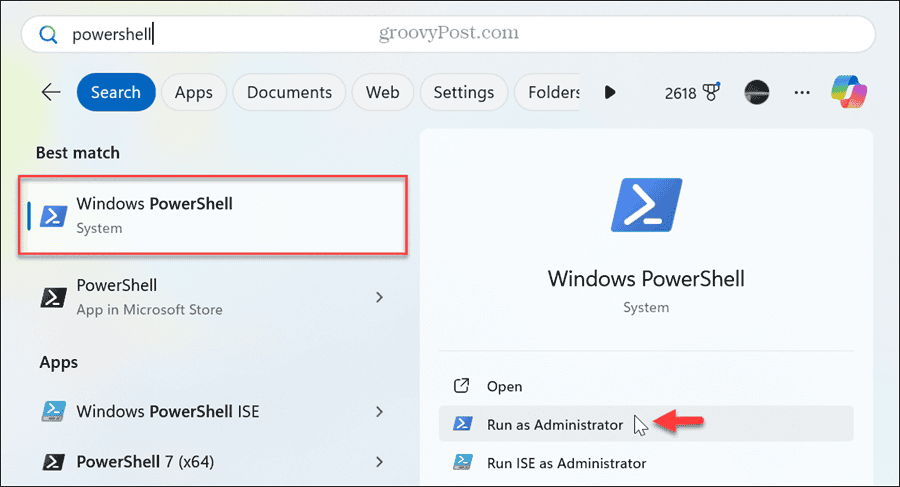
Task: Click the Open external-link icon
Action: pyautogui.click(x=461, y=385)
